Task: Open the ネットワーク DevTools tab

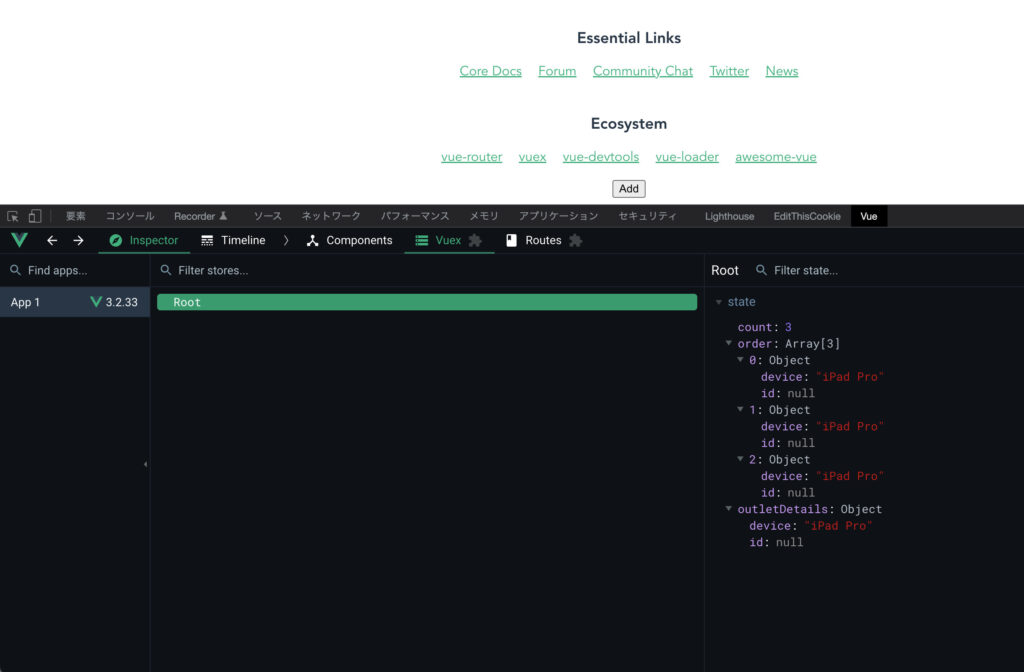Action: (331, 216)
